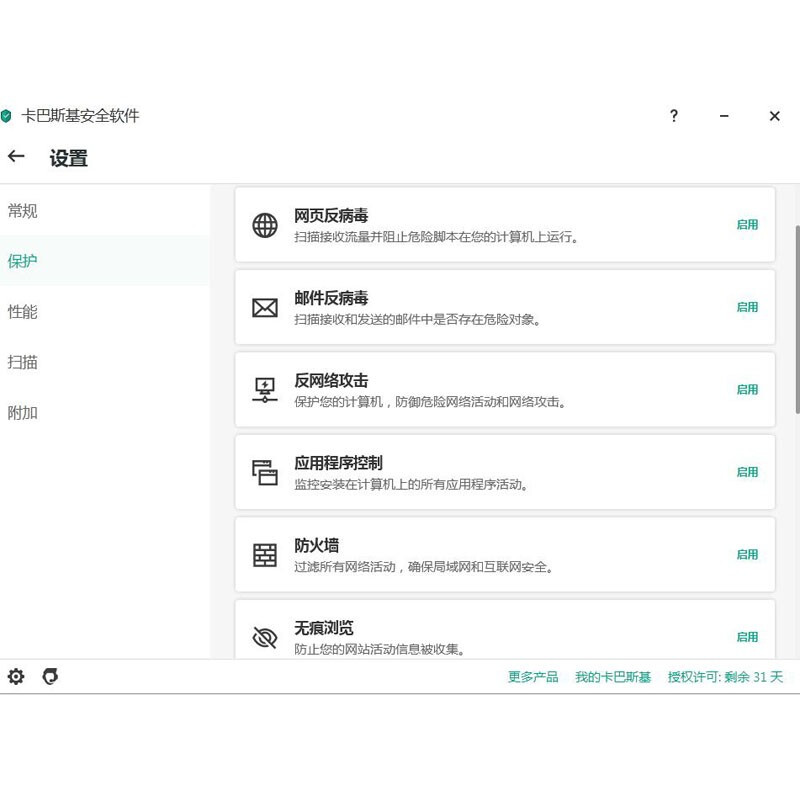Image resolution: width=800 pixels, height=800 pixels.
Task: Close the Kaspersky window
Action: [774, 116]
